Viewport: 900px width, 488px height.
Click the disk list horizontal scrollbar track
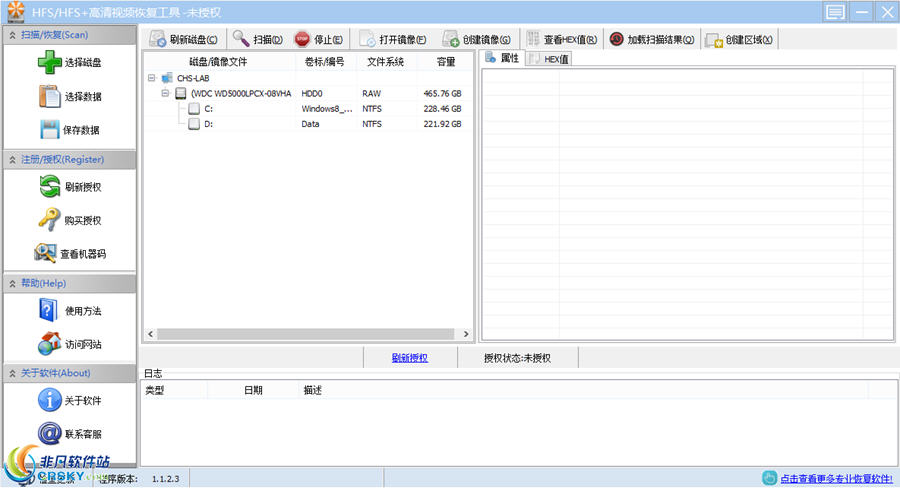[306, 334]
